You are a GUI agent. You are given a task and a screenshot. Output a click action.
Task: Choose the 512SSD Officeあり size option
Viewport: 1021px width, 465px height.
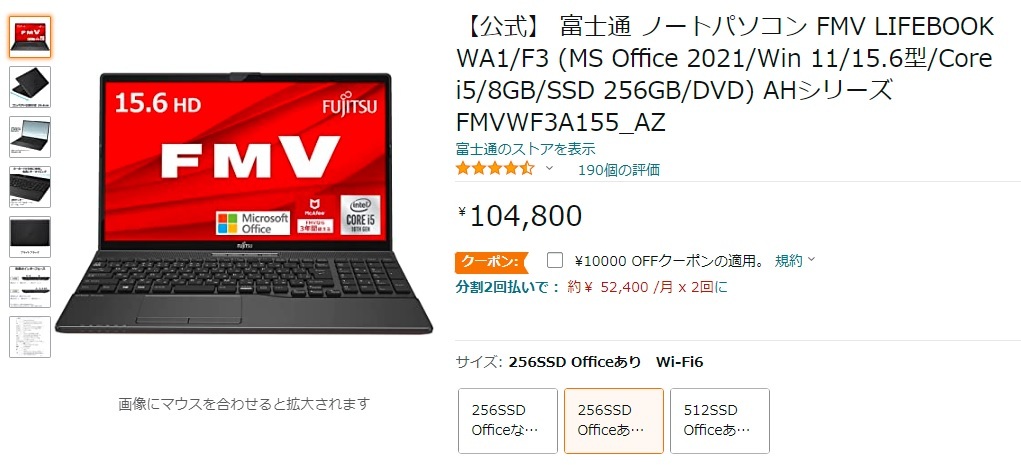coord(720,421)
